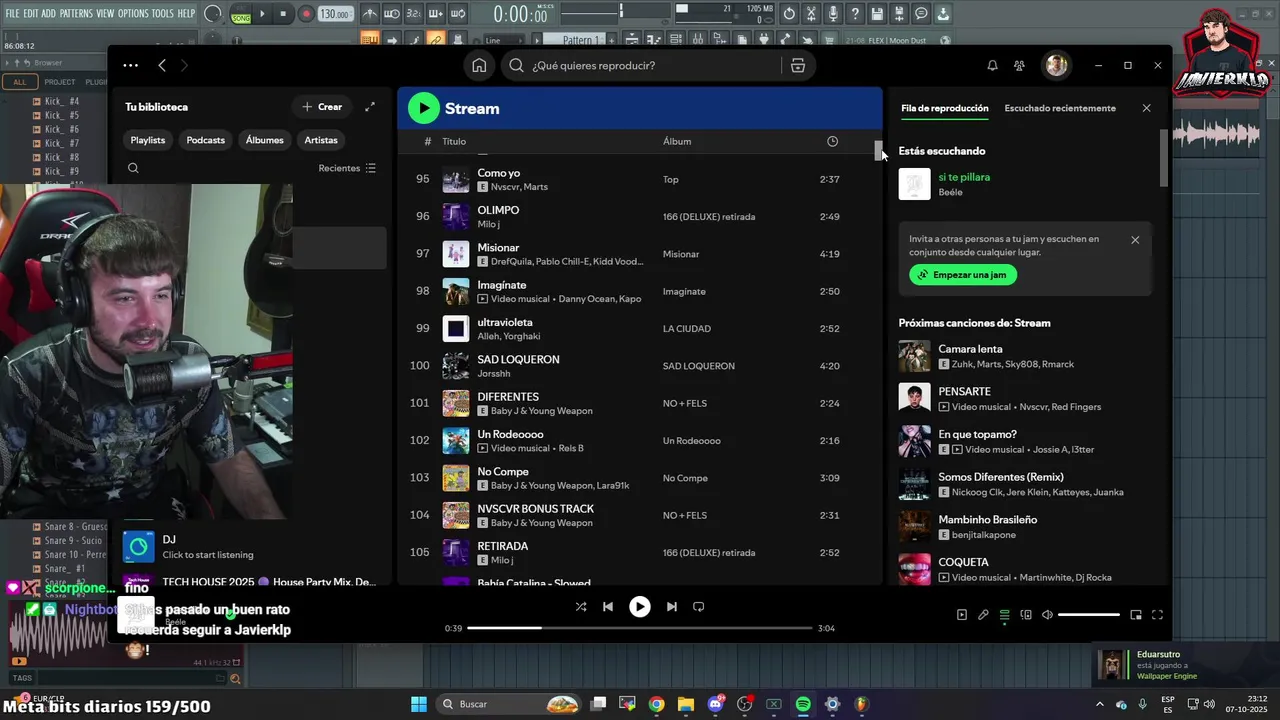
Task: Toggle repeat in Spotify player
Action: tap(699, 606)
